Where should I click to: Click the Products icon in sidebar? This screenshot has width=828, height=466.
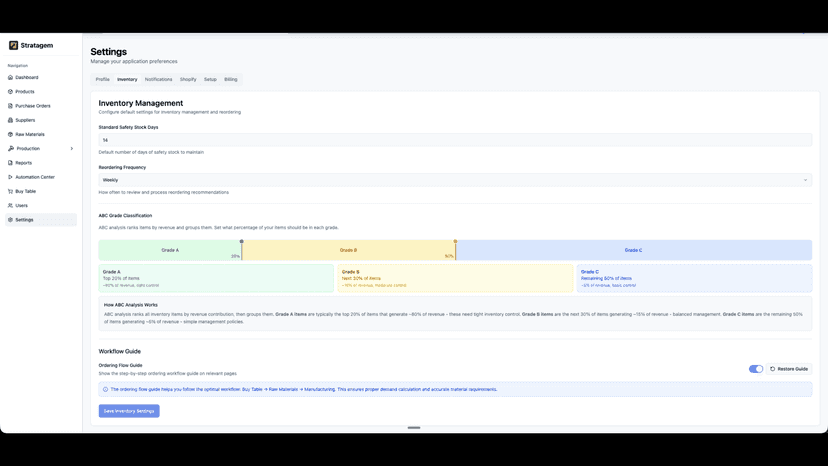click(11, 91)
